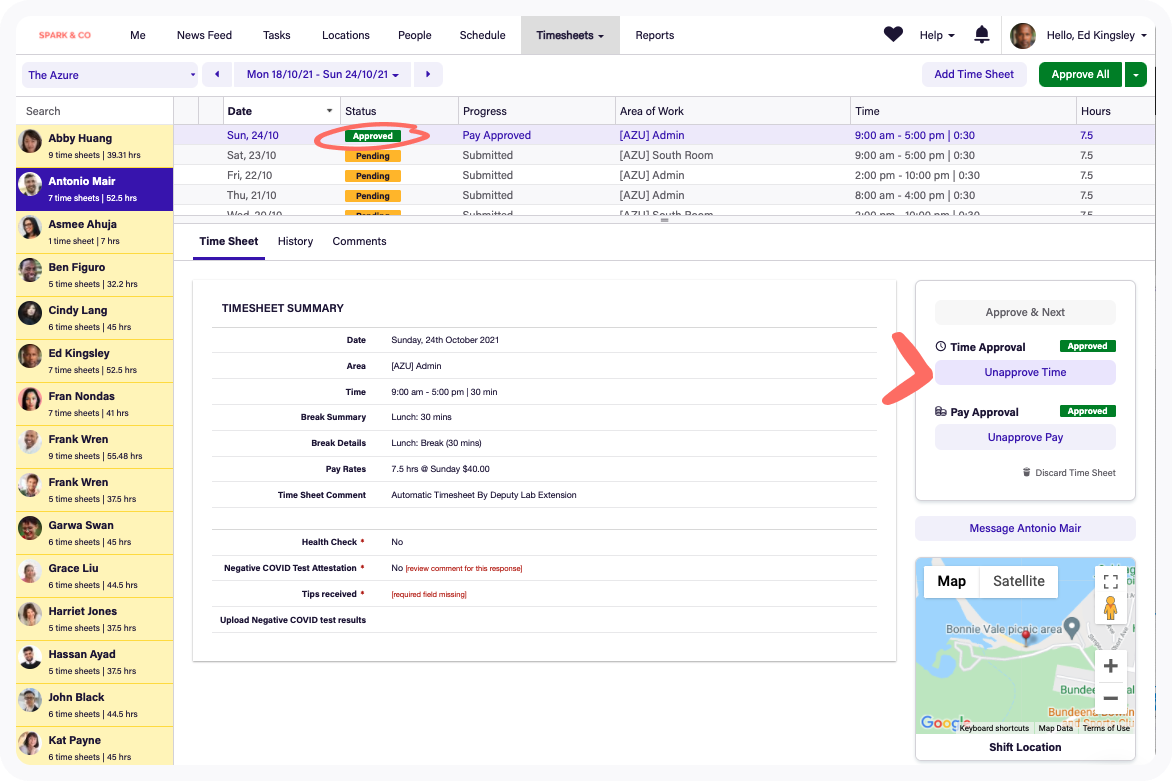Select Garwa Swan in employee list
1172x781 pixels.
(x=95, y=534)
